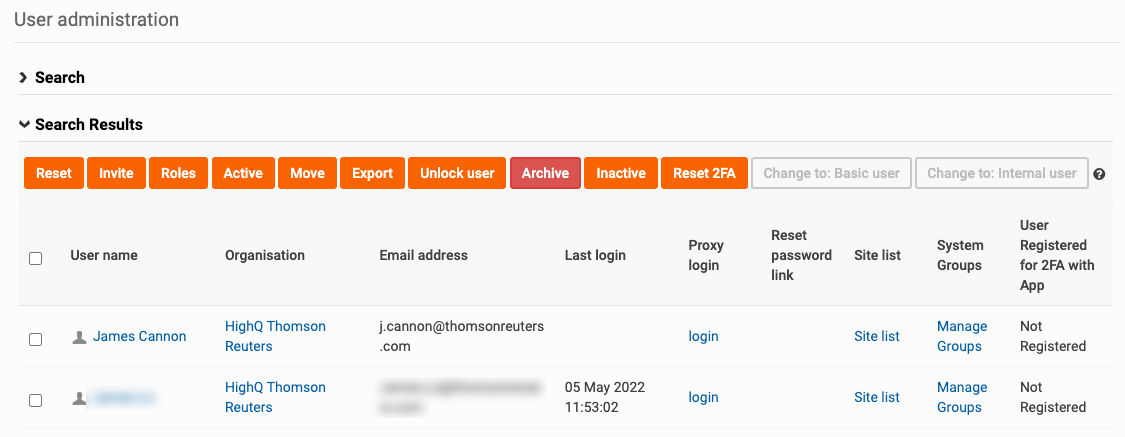
Task: Check the James Cannon row checkbox
Action: point(35,339)
